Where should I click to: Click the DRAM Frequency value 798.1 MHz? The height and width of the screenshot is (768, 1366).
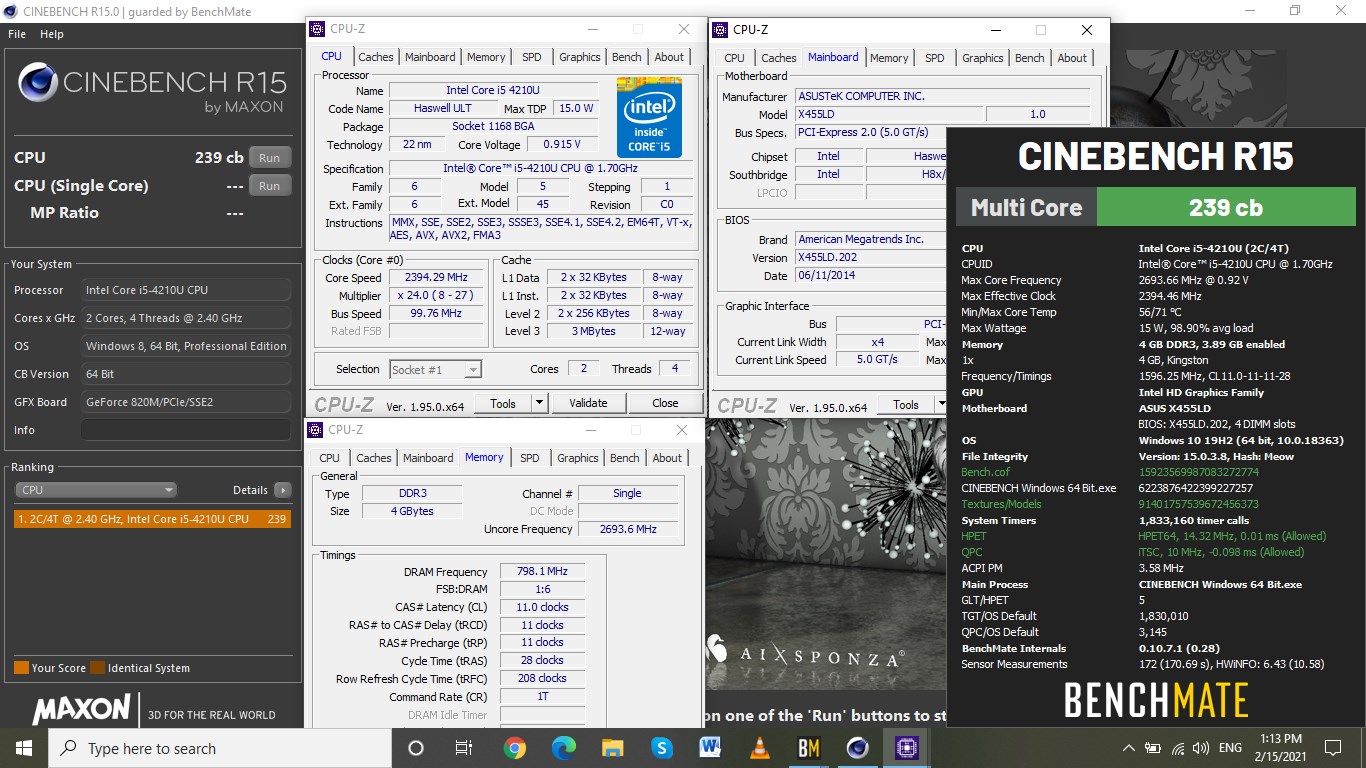click(x=542, y=571)
